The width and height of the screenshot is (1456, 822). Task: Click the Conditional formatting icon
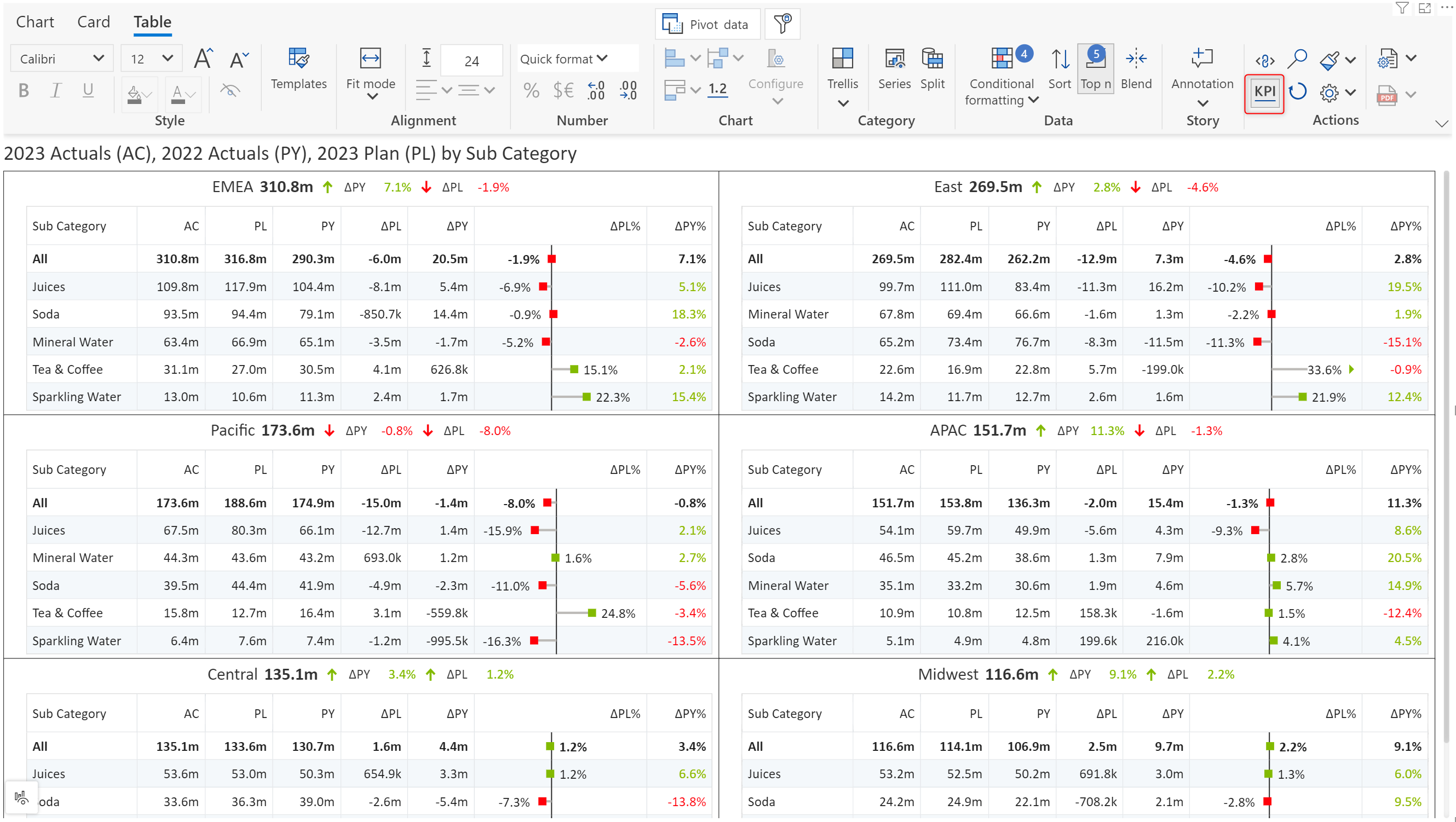click(x=1001, y=59)
